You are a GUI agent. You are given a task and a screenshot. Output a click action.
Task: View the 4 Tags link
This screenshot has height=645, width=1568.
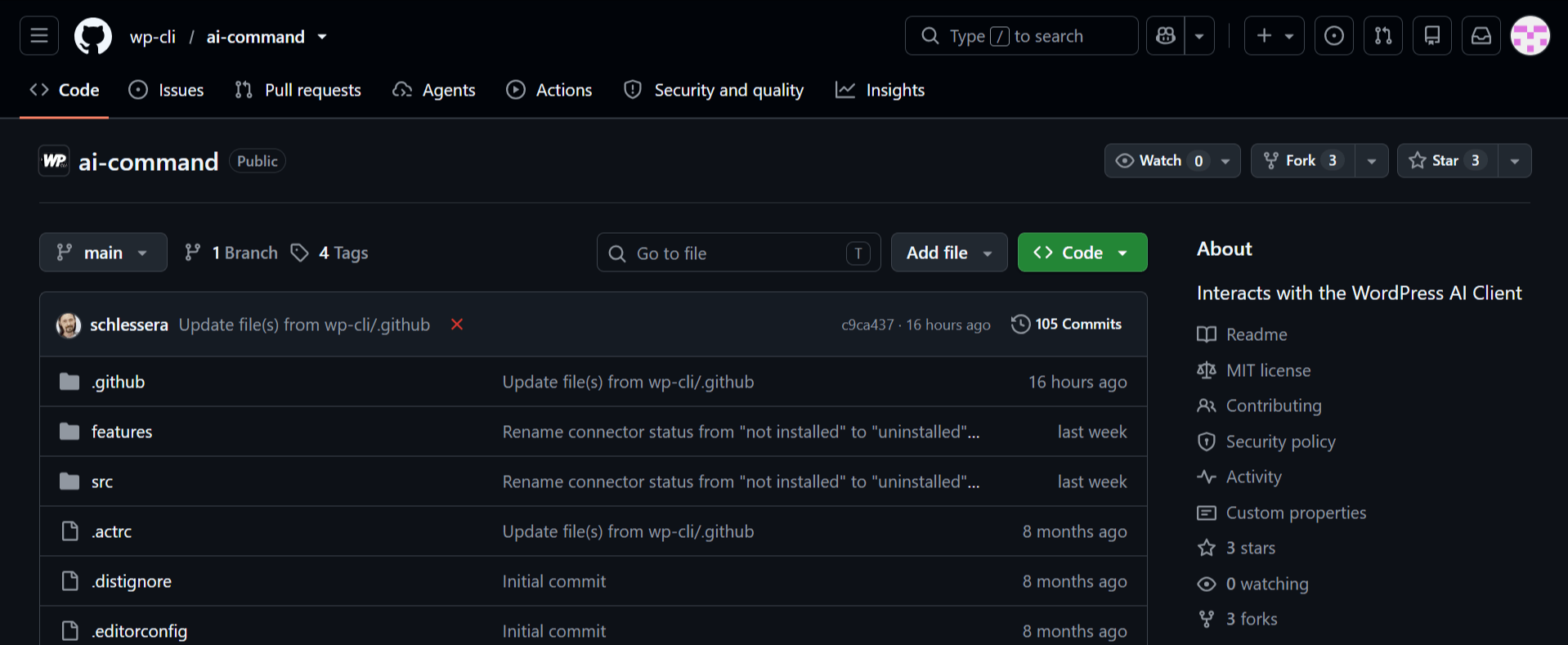[329, 253]
